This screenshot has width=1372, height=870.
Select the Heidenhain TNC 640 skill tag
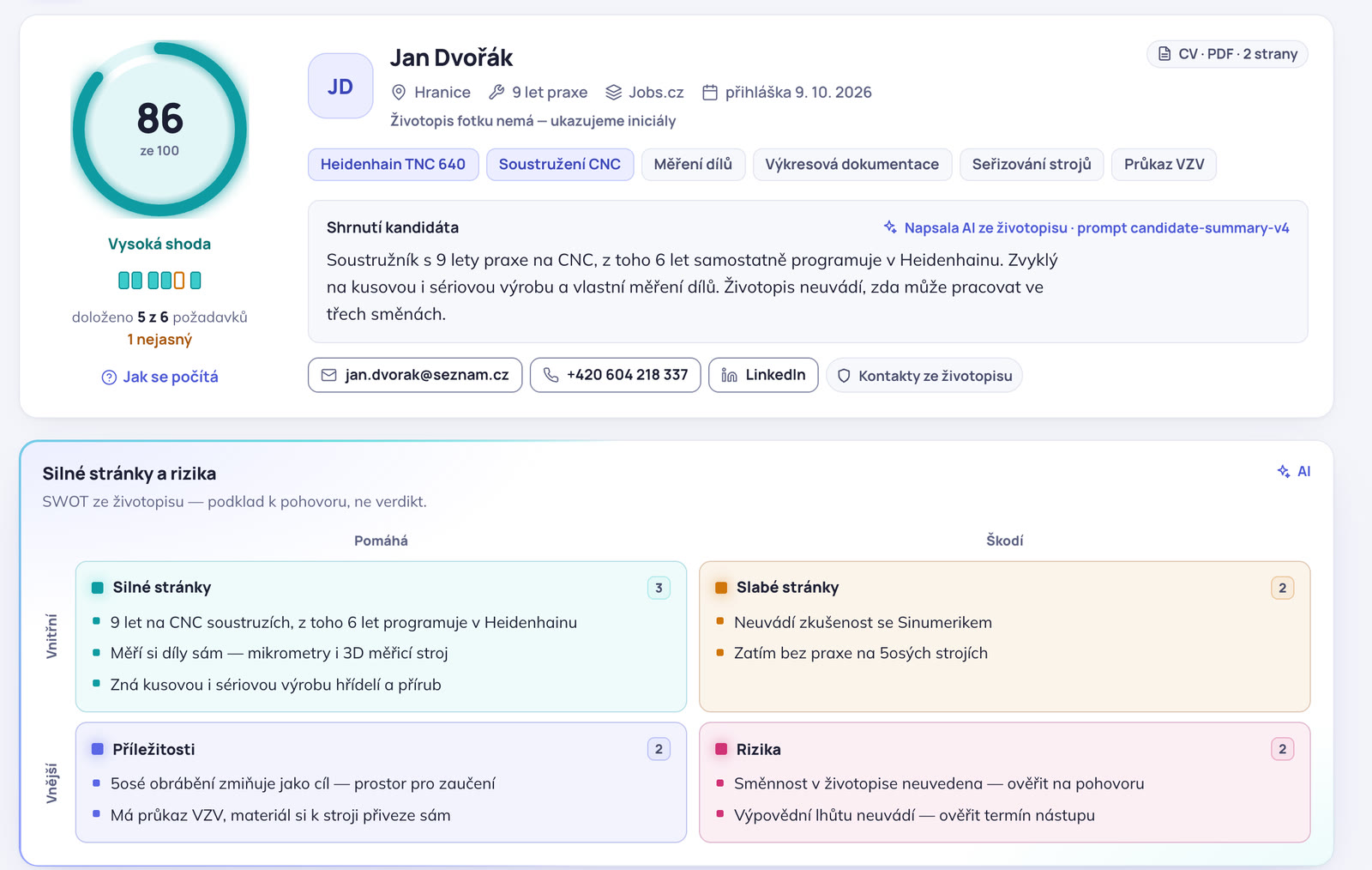click(393, 164)
